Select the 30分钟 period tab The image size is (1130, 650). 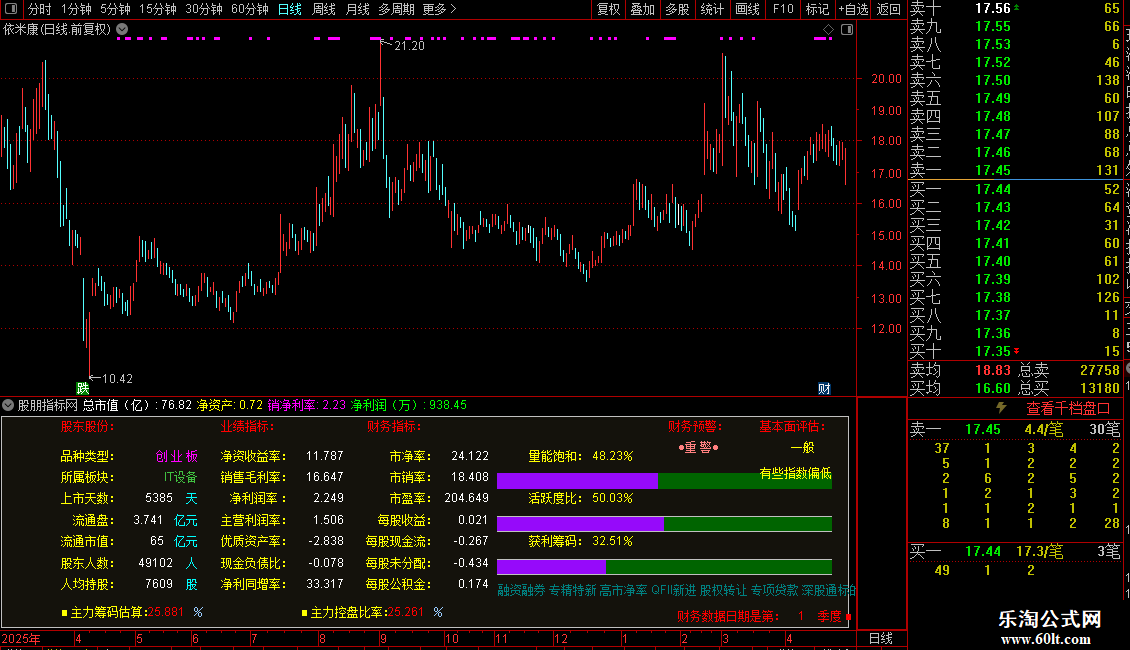coord(204,9)
